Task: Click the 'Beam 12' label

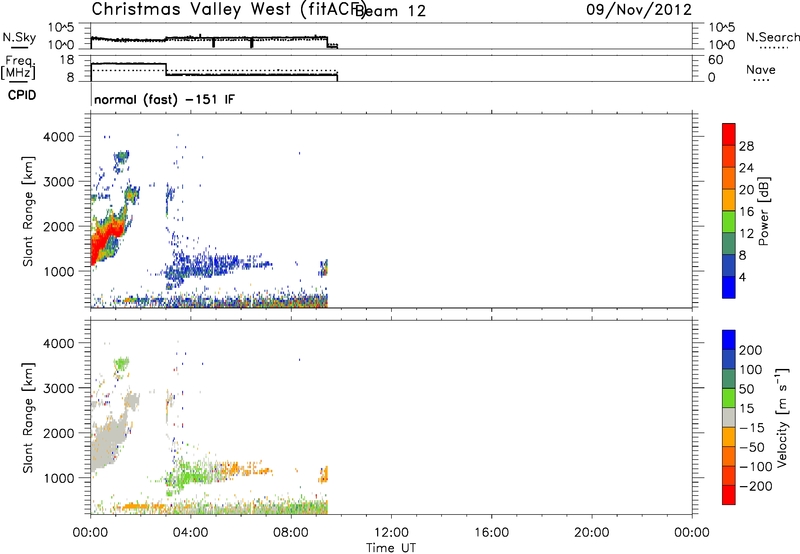Action: 390,11
